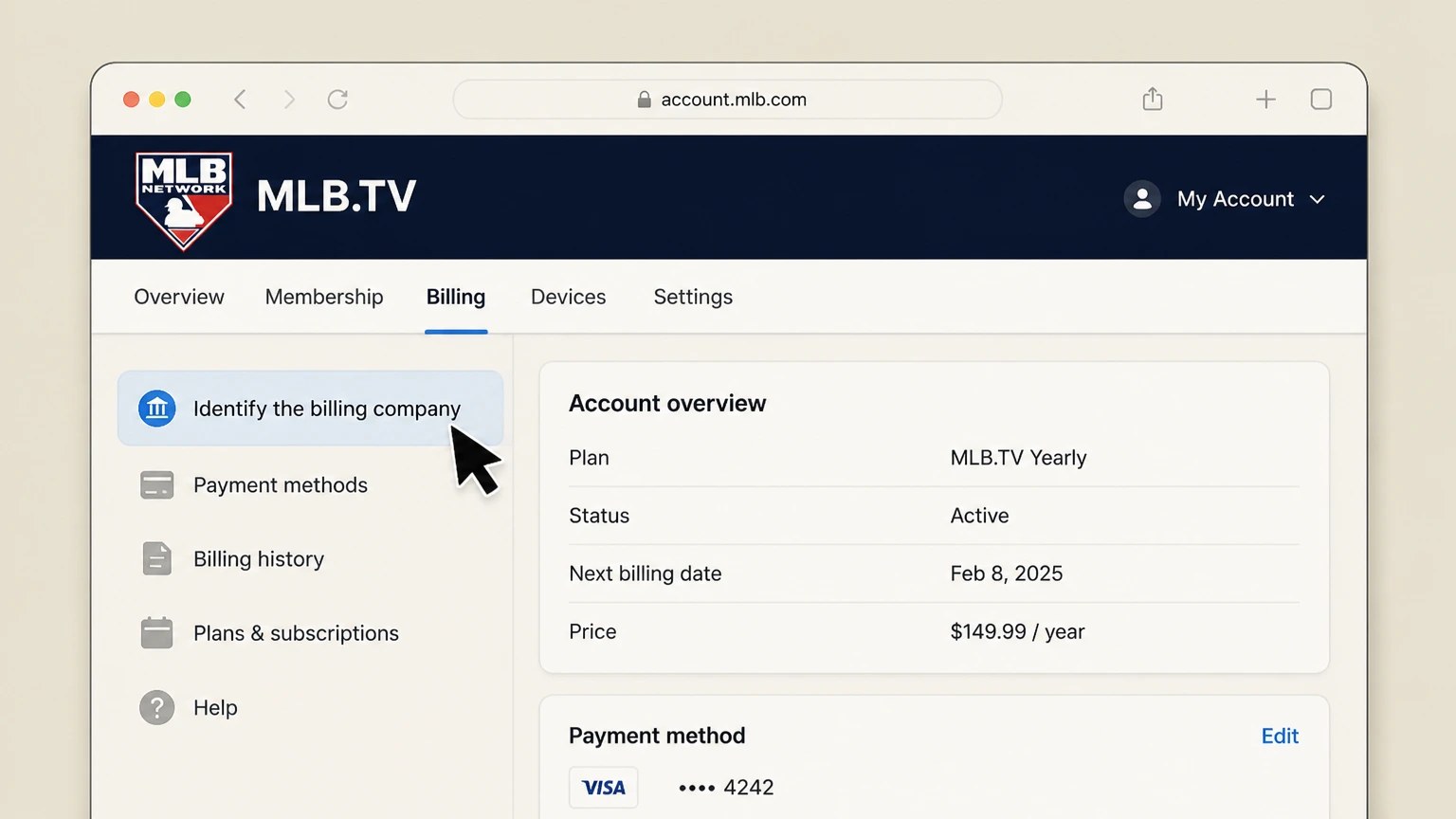This screenshot has height=819, width=1456.
Task: Click the Billing history document icon
Action: coord(157,559)
